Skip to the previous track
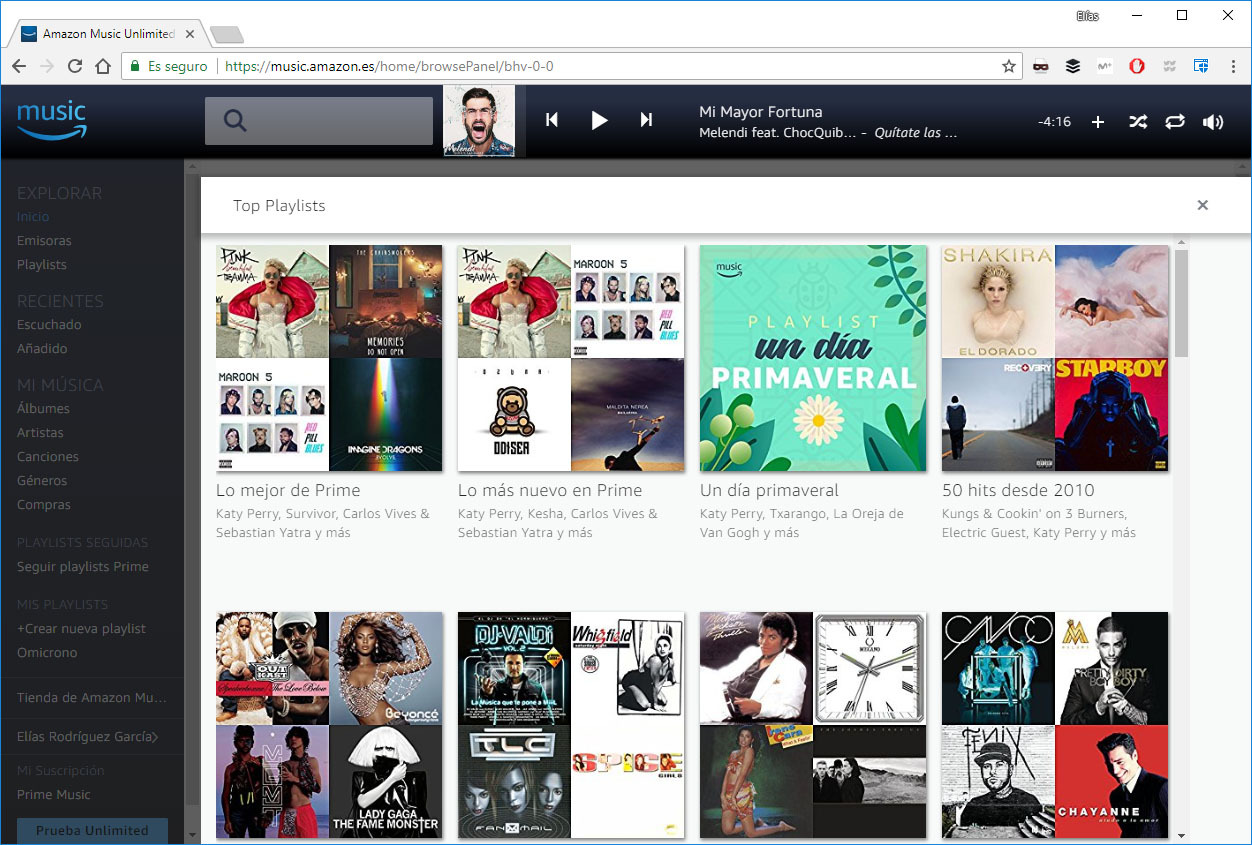Image resolution: width=1252 pixels, height=845 pixels. point(551,120)
